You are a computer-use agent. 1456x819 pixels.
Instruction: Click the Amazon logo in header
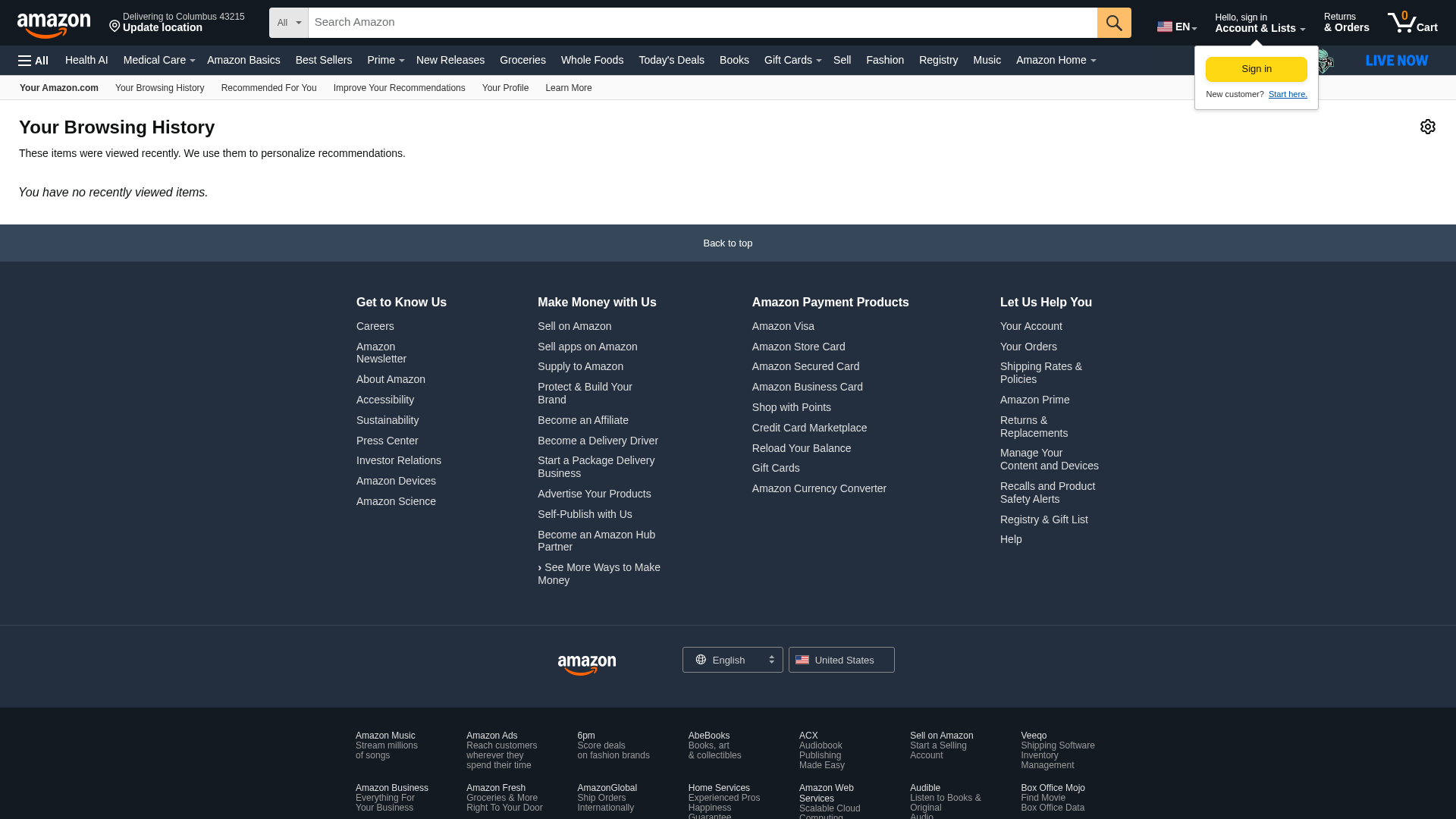pyautogui.click(x=54, y=25)
